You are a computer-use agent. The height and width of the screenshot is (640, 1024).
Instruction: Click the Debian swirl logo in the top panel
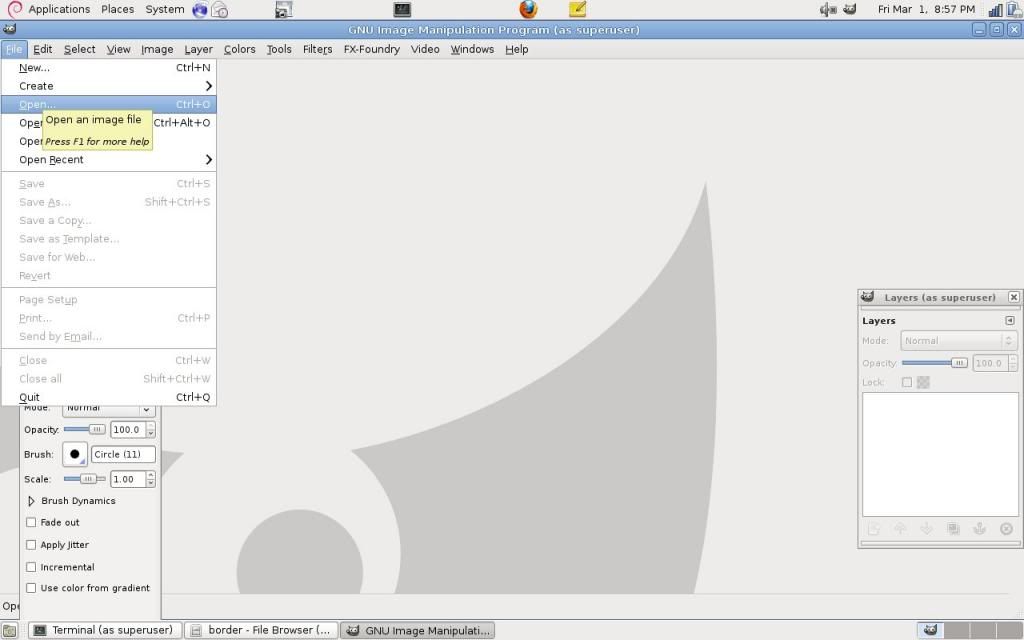[14, 9]
